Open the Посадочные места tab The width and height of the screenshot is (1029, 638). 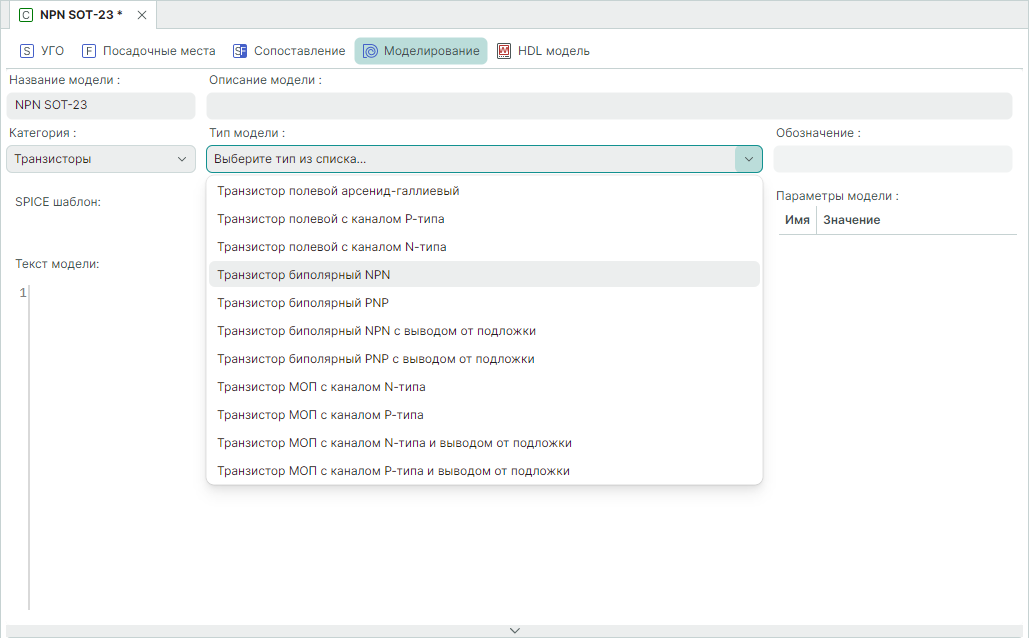(x=148, y=51)
